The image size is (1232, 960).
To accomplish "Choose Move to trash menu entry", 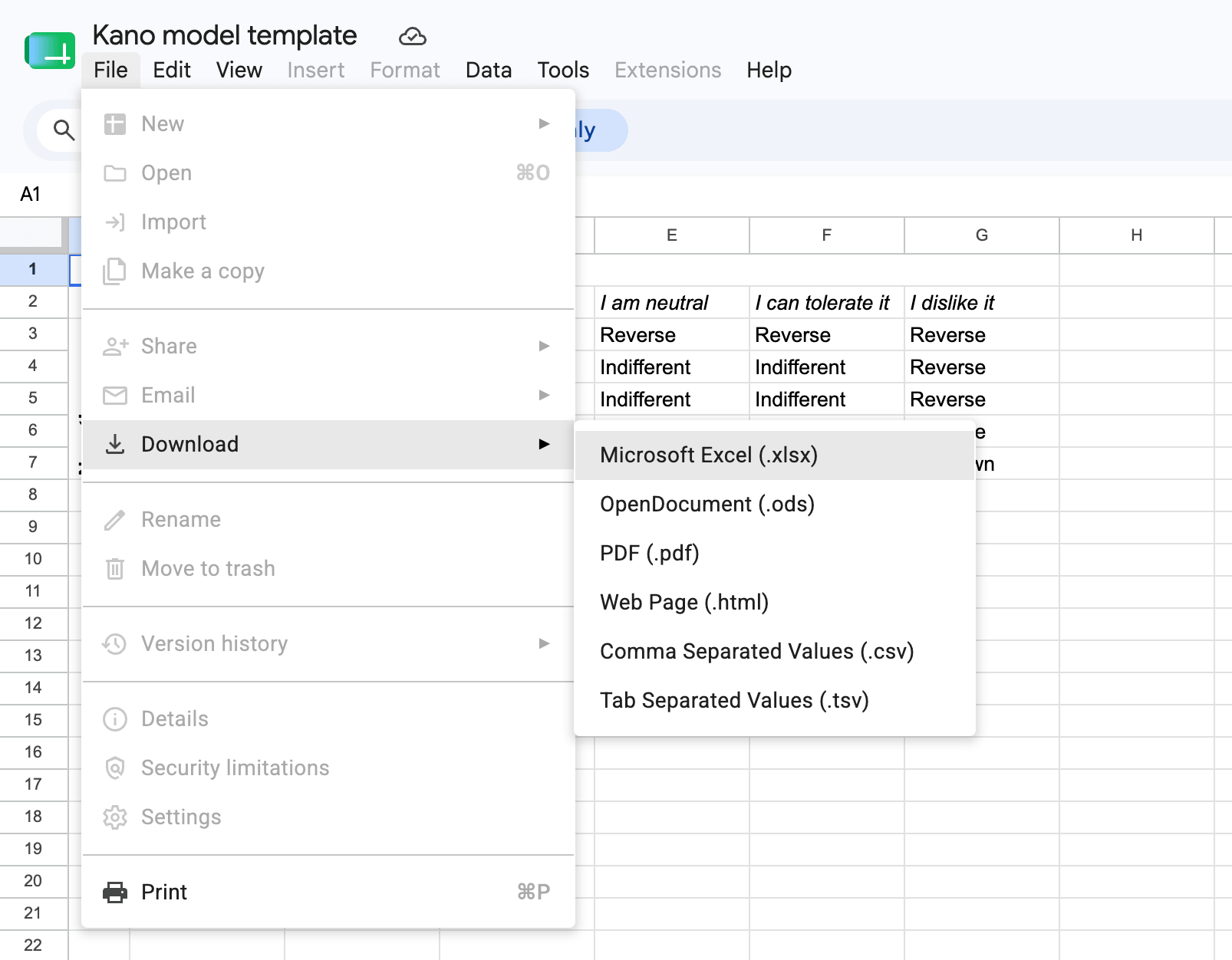I will pos(328,569).
